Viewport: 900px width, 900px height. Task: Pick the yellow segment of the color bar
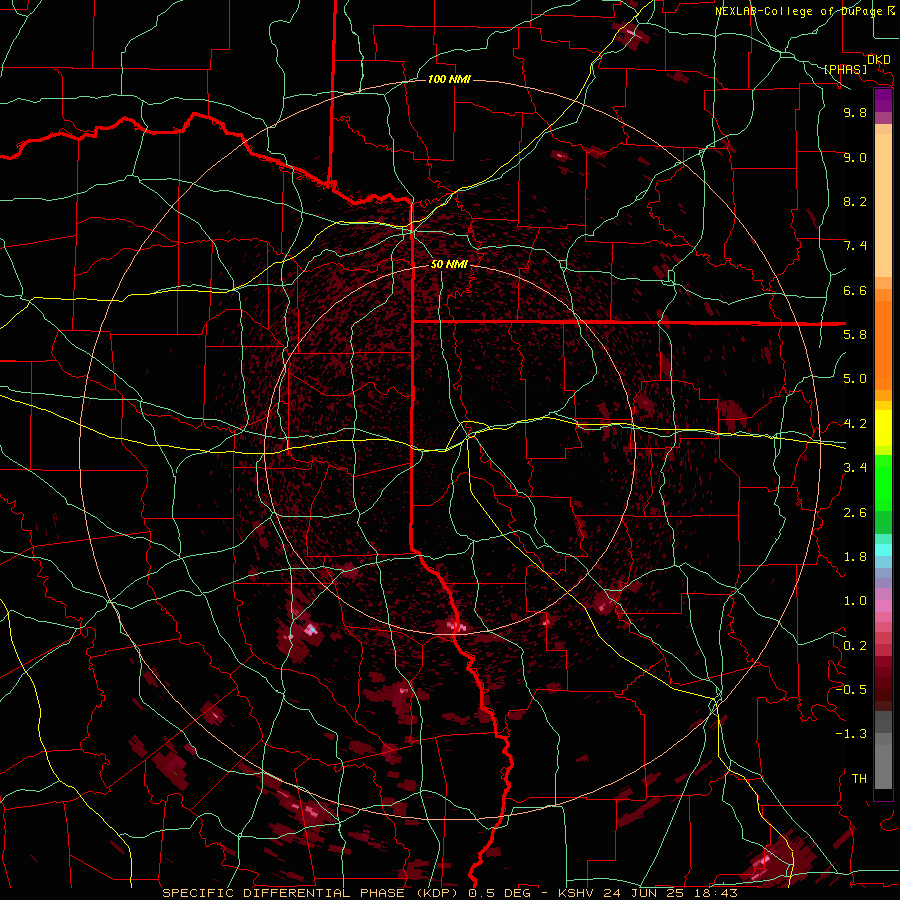883,428
